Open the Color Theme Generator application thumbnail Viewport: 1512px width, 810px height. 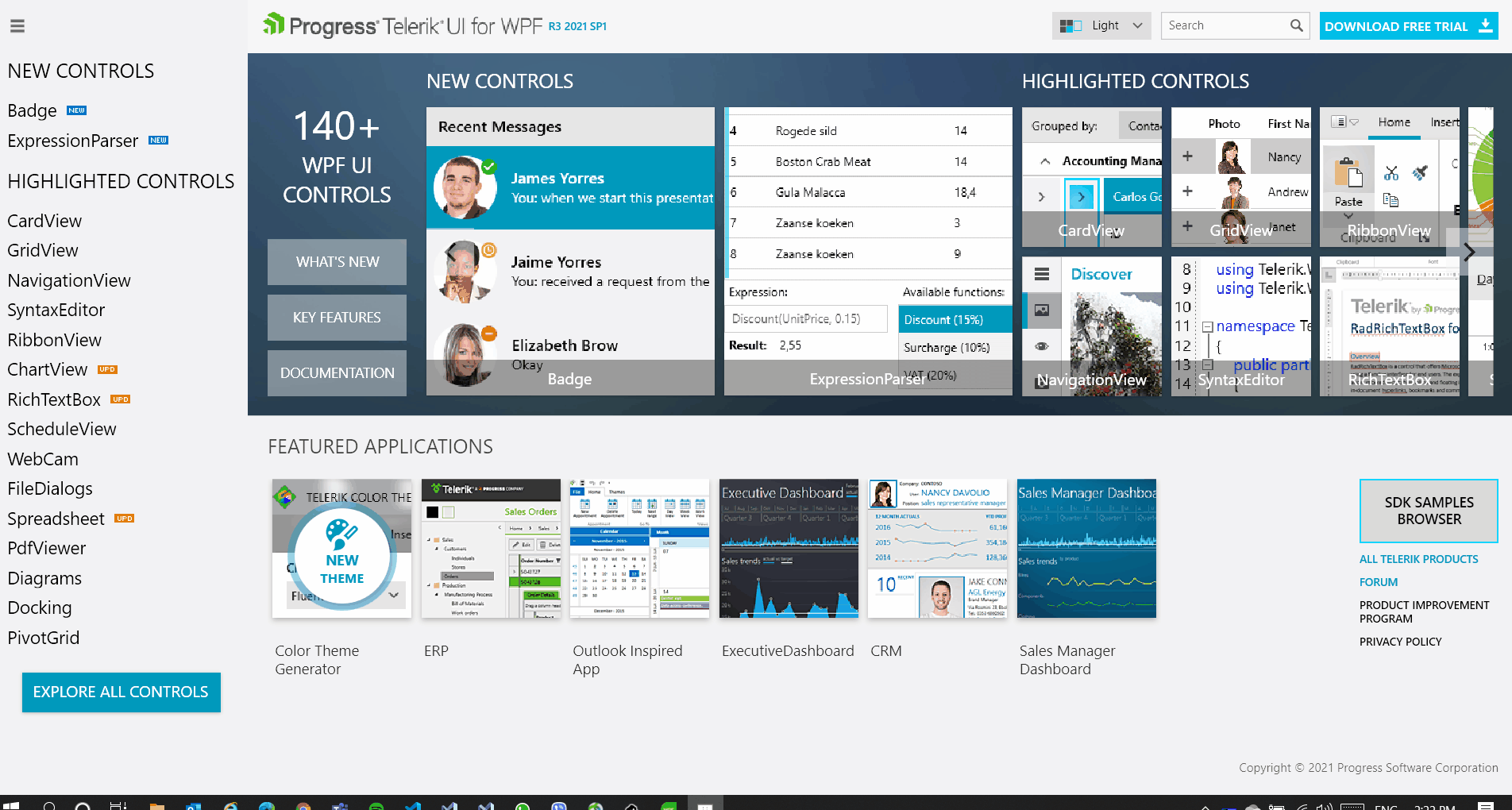(341, 548)
